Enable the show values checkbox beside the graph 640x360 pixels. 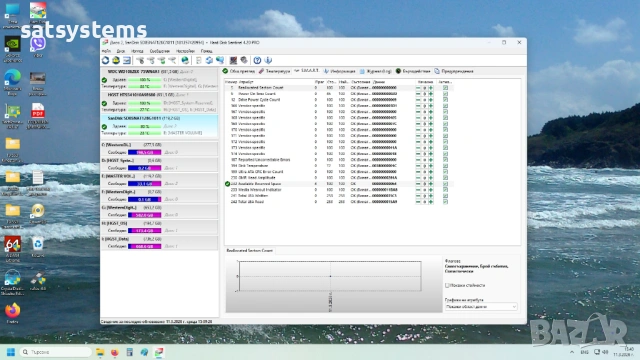pos(447,285)
